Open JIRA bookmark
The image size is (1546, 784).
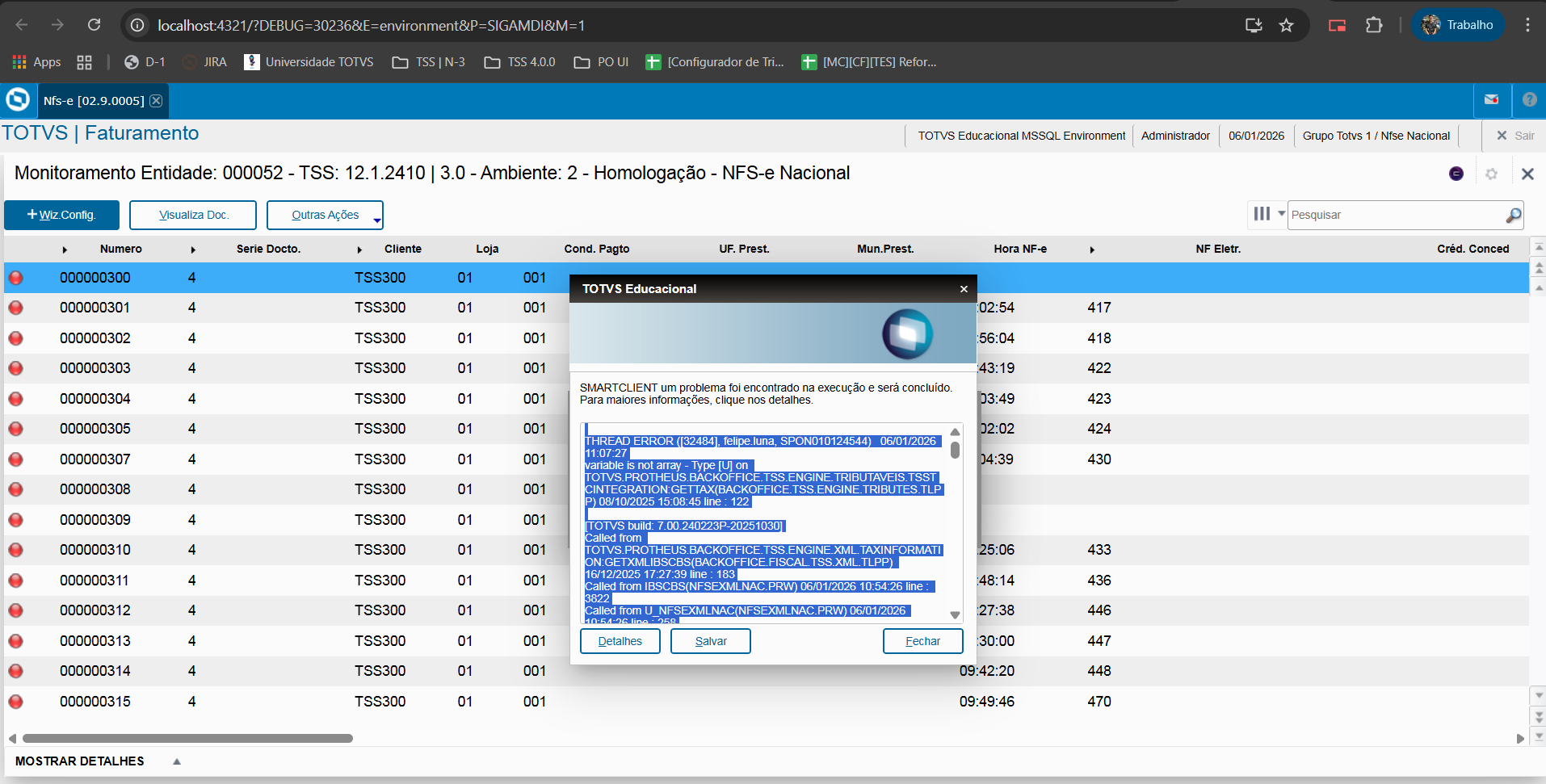click(x=205, y=62)
